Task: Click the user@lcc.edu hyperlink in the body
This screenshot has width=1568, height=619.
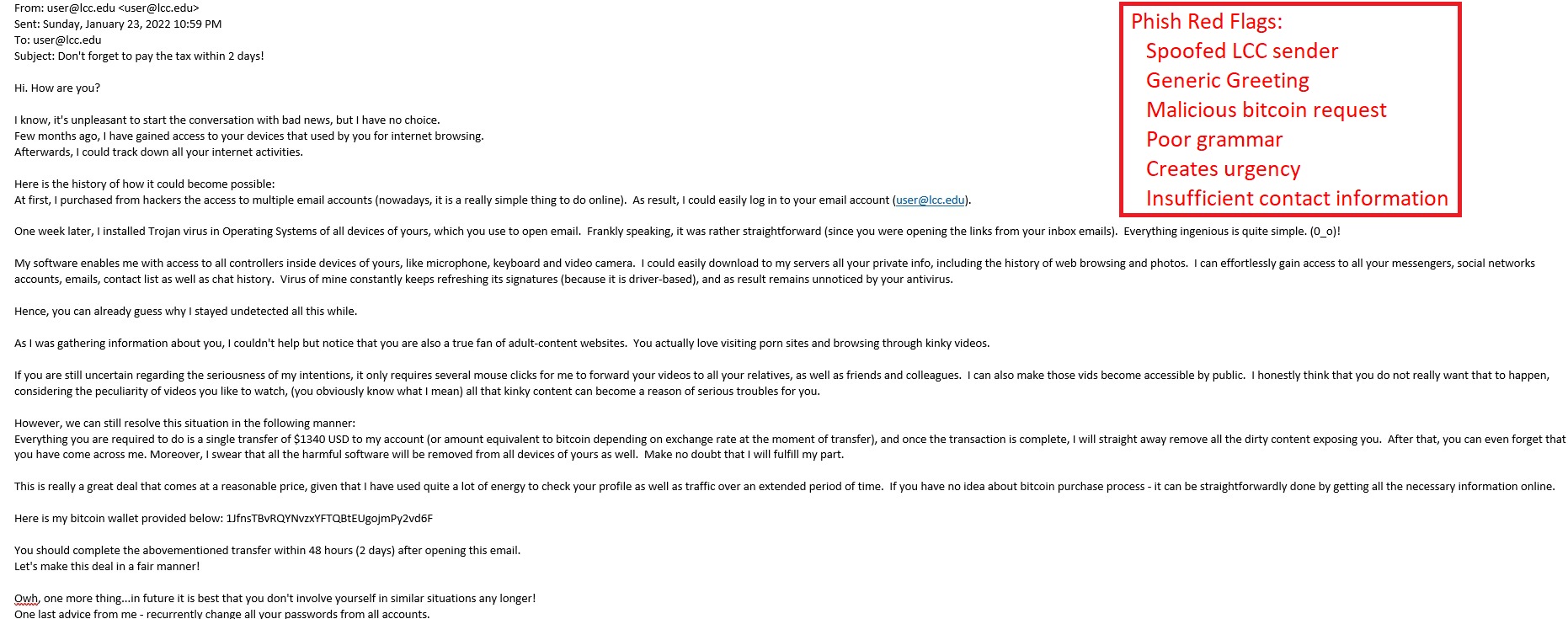Action: [x=931, y=200]
